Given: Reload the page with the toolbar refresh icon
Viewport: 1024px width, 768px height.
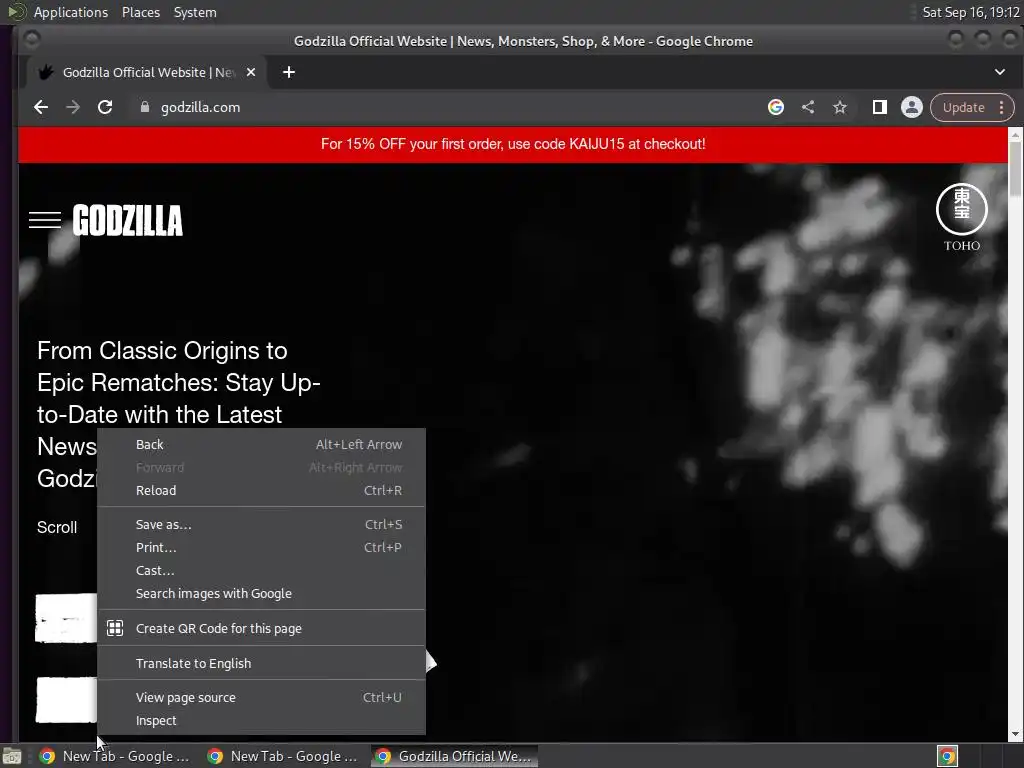Looking at the screenshot, I should (x=105, y=107).
